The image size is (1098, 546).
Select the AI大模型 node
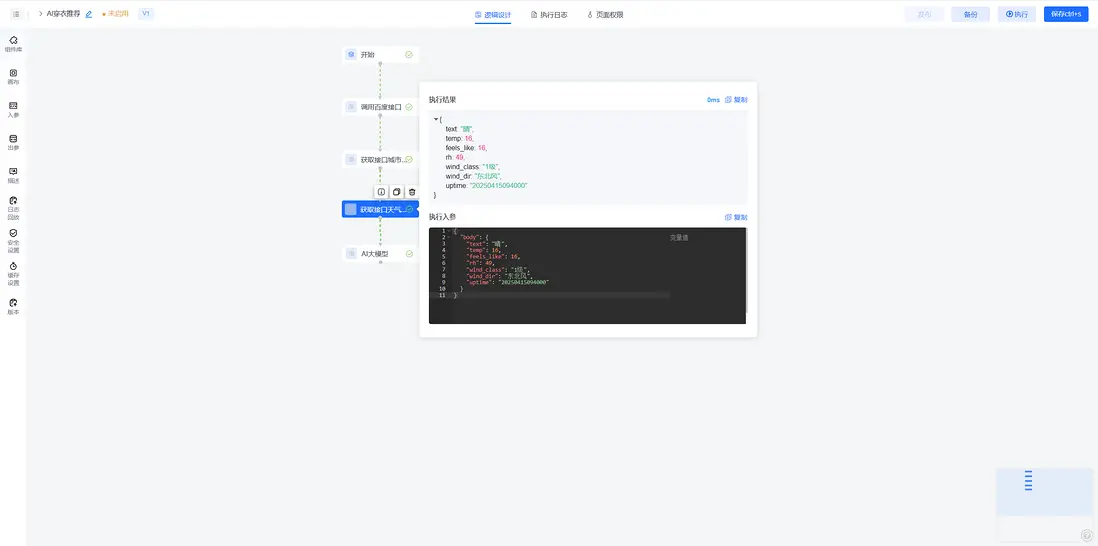380,253
